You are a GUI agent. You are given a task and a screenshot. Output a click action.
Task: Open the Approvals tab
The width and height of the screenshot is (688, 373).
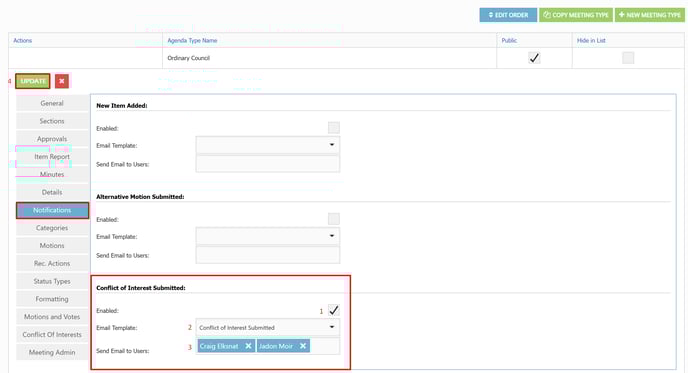coord(52,139)
